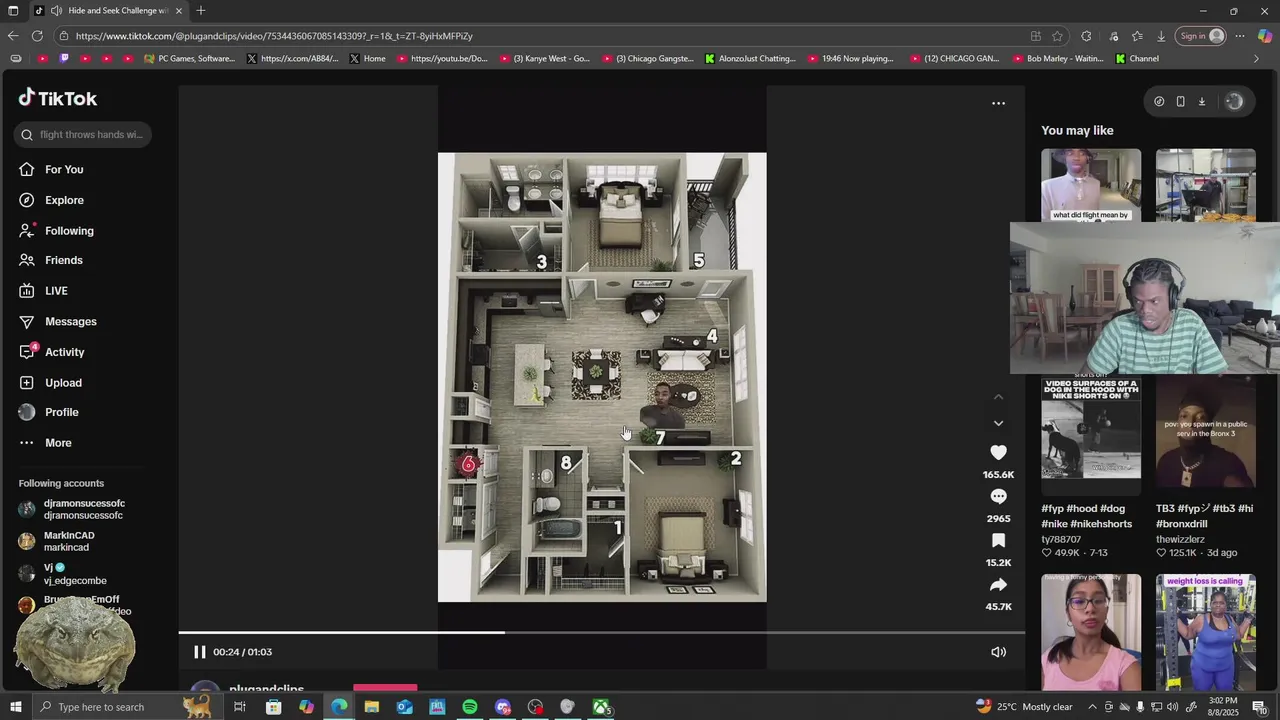
Task: Open browser Downloads icon
Action: 1161,36
